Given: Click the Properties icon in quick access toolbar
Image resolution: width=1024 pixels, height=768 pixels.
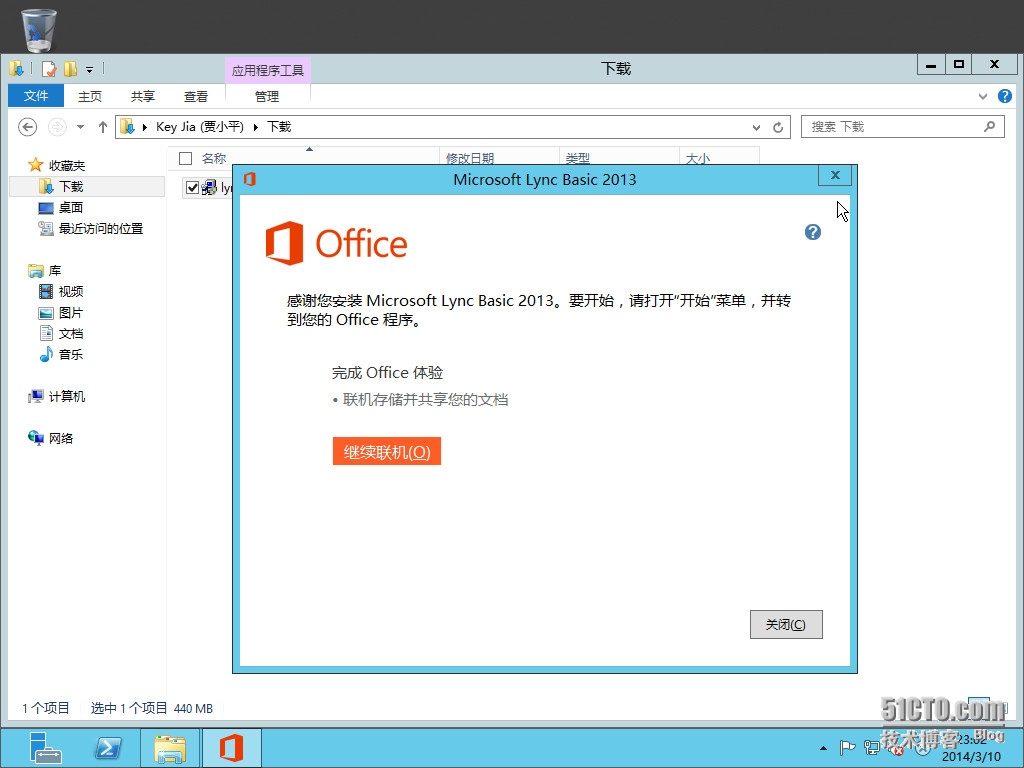Looking at the screenshot, I should 49,69.
